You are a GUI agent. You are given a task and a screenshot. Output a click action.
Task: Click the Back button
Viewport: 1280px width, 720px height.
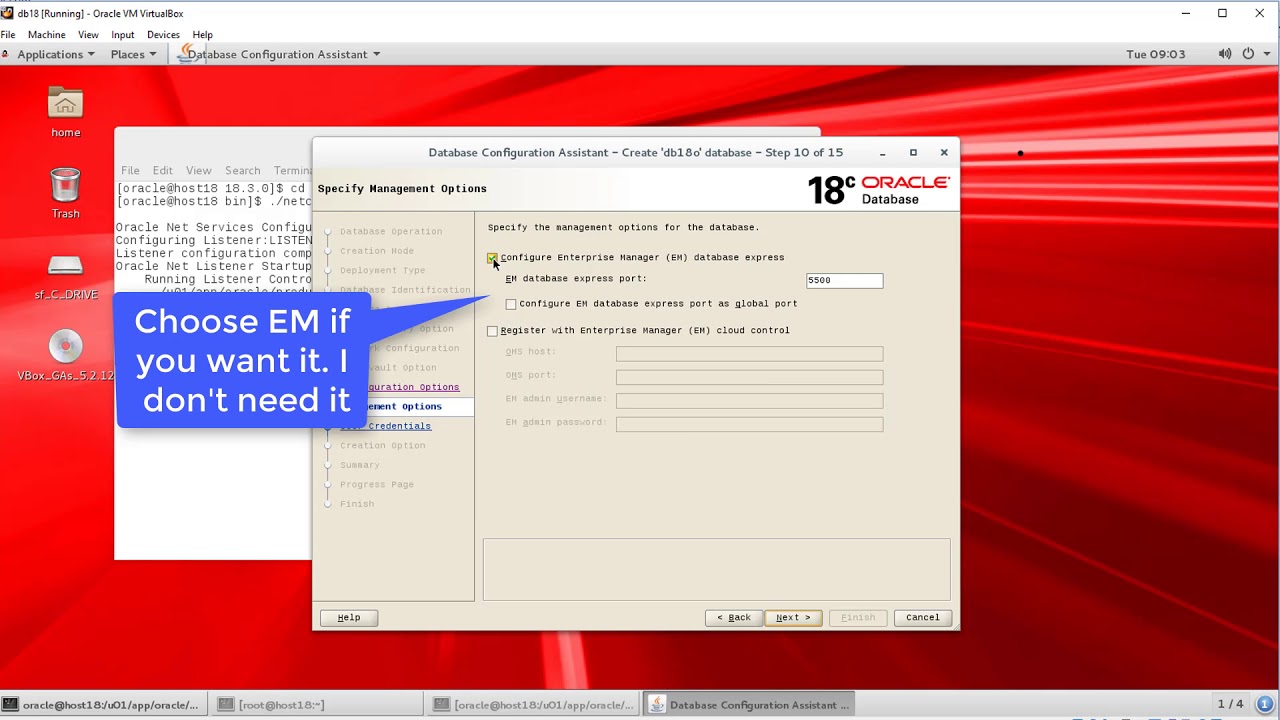(x=734, y=618)
